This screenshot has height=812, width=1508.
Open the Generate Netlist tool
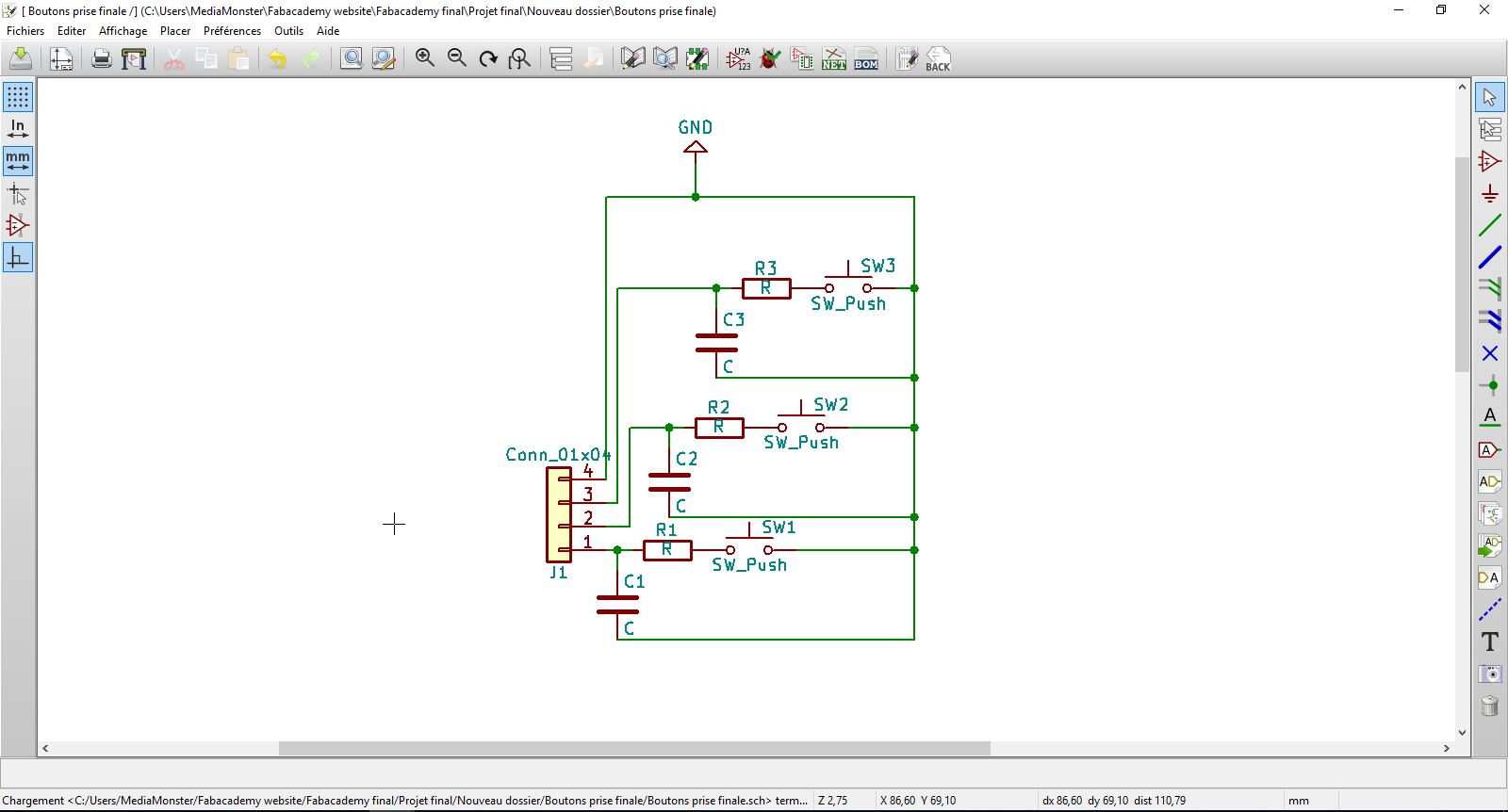click(x=834, y=59)
